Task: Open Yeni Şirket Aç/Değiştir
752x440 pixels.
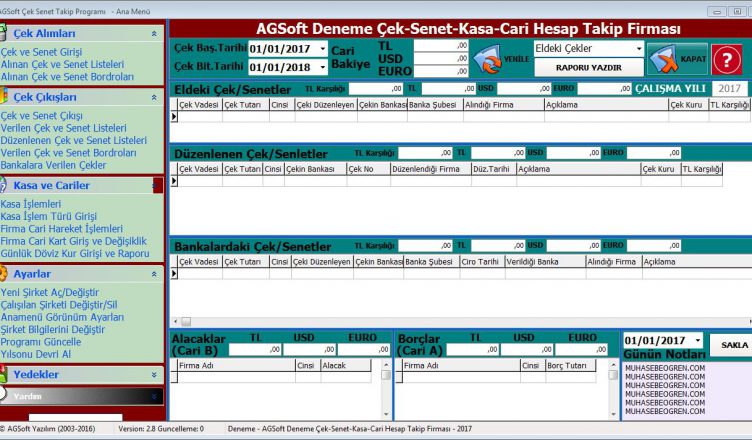Action: (x=50, y=293)
